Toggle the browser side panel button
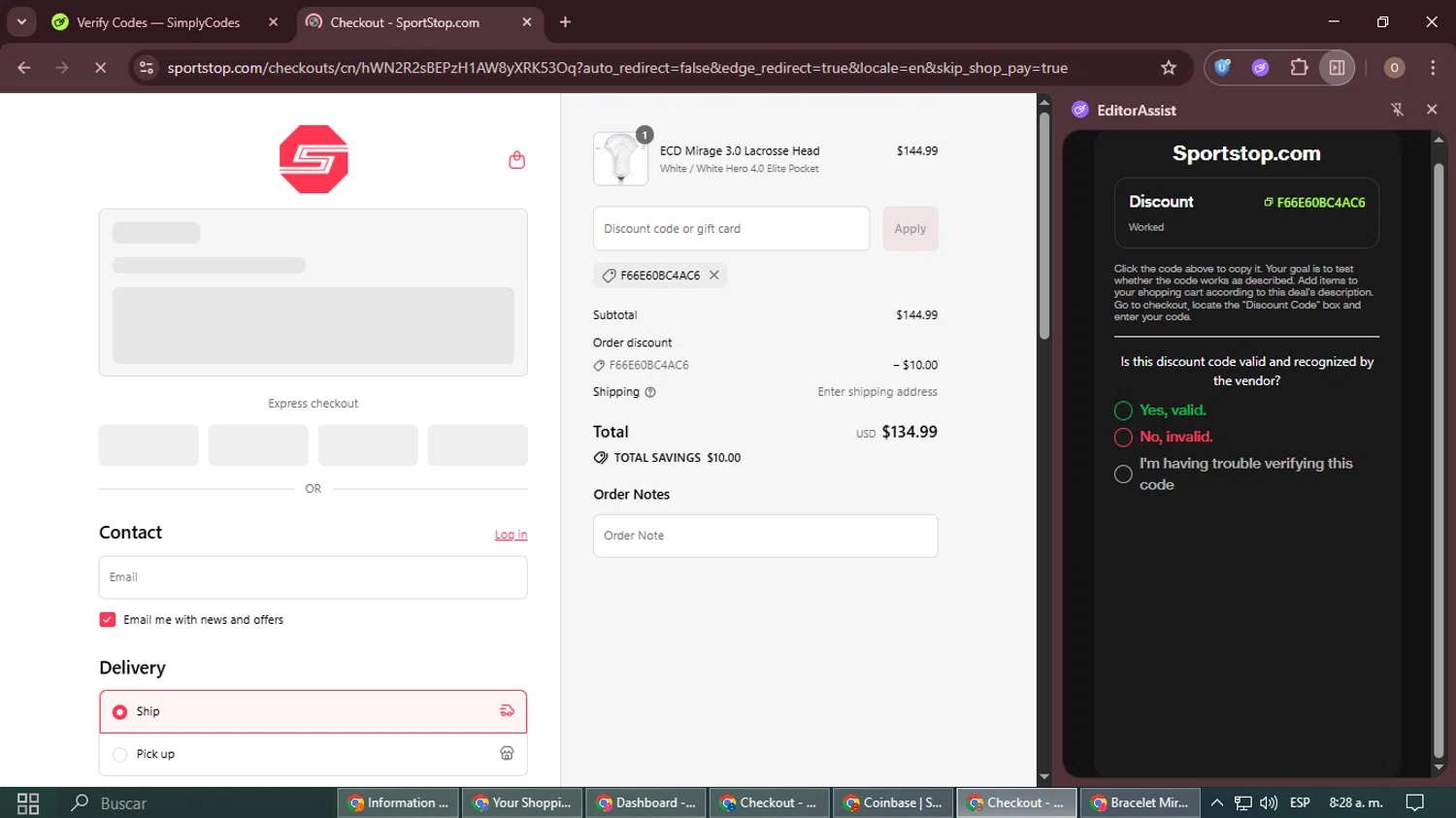Image resolution: width=1456 pixels, height=818 pixels. pos(1337,68)
